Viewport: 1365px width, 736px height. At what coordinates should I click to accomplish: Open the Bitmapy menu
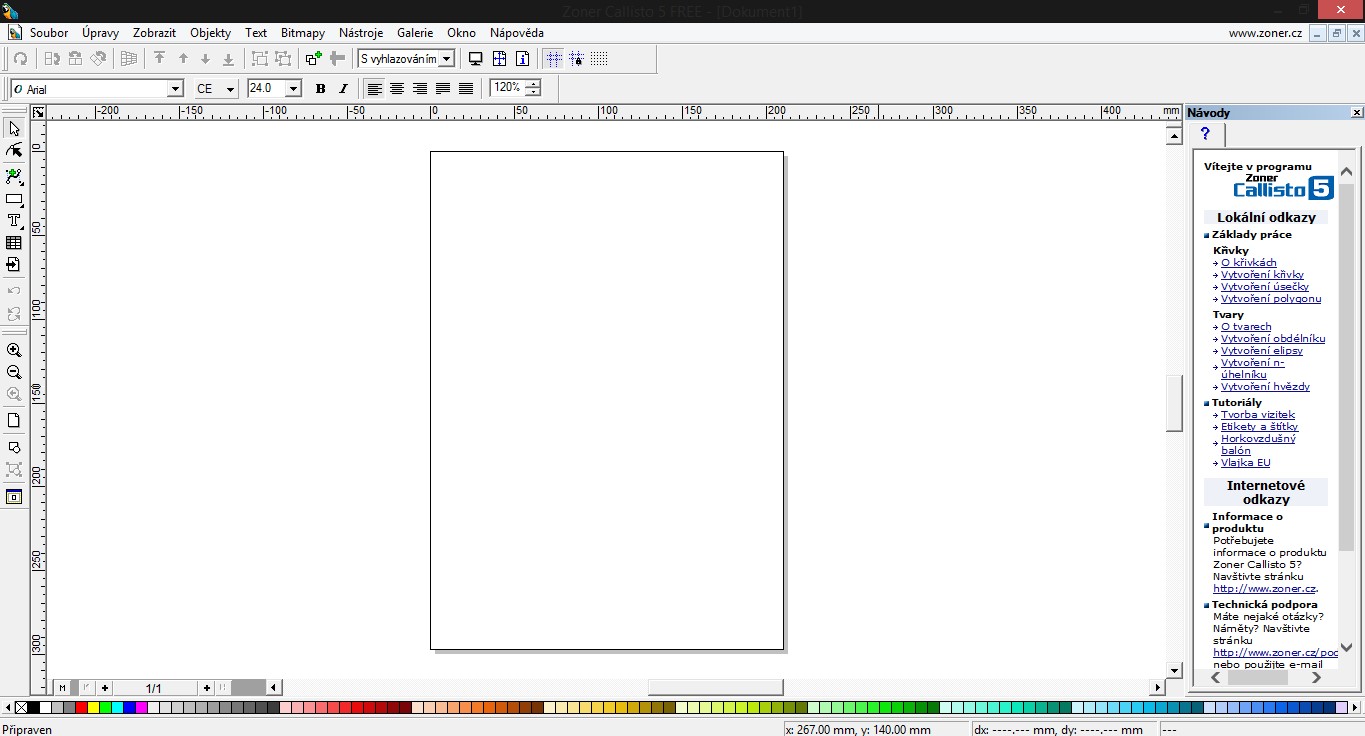(302, 33)
